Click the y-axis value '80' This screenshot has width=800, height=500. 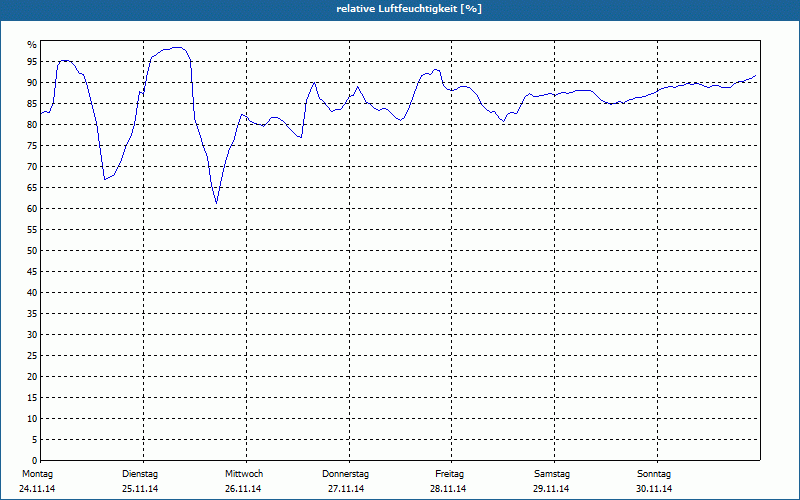click(32, 124)
